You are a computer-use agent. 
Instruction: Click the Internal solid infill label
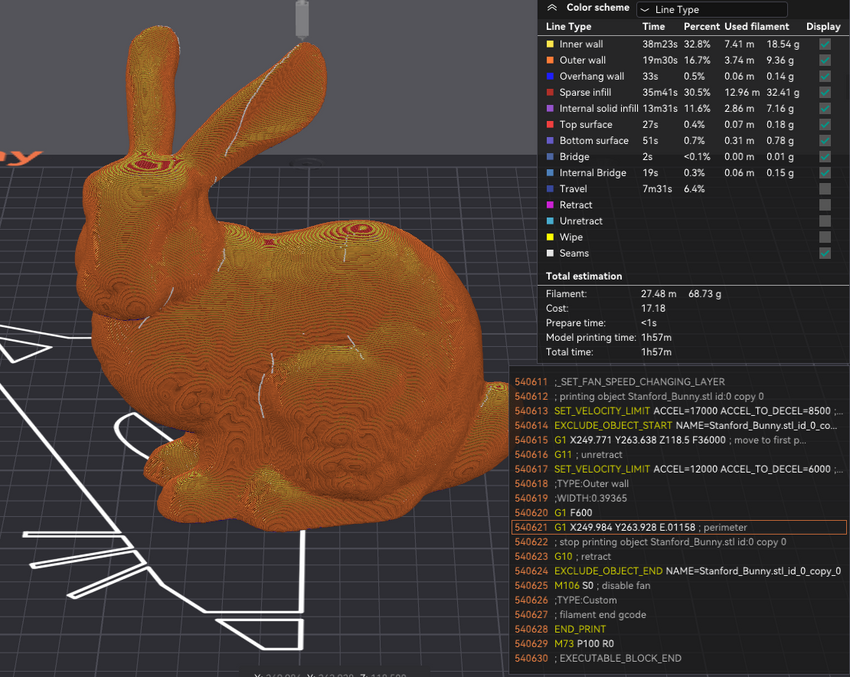[598, 109]
